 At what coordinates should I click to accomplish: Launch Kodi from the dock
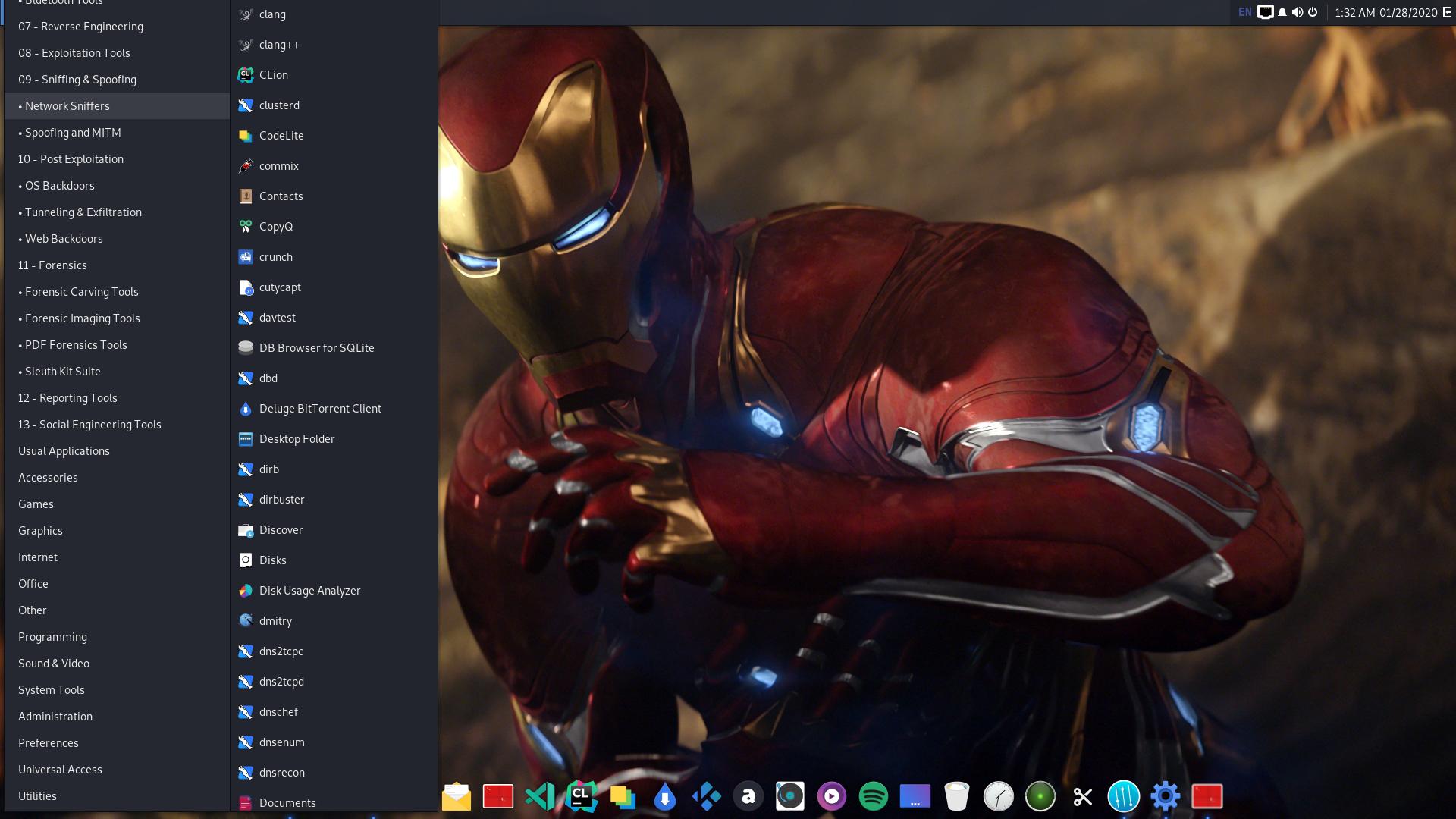(707, 796)
